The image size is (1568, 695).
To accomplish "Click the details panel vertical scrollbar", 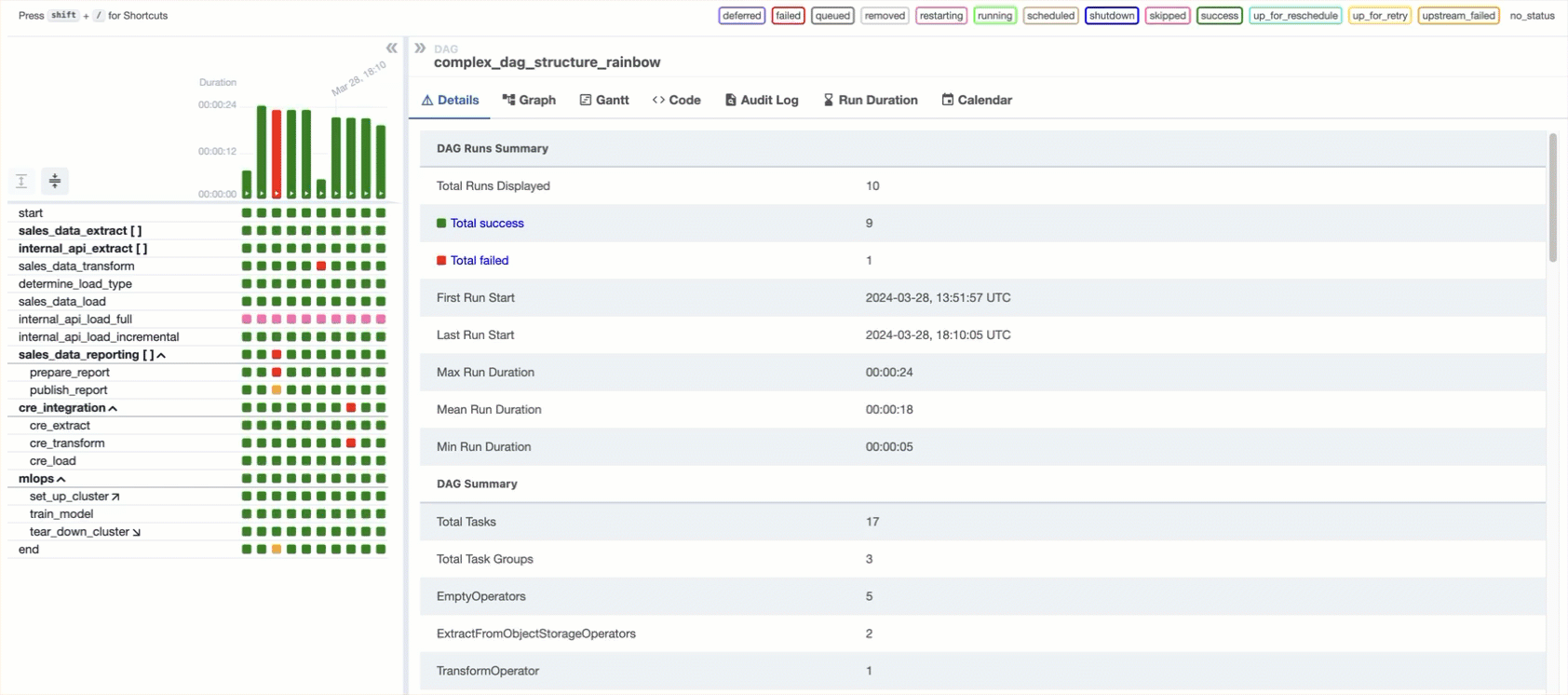I will pyautogui.click(x=1552, y=198).
